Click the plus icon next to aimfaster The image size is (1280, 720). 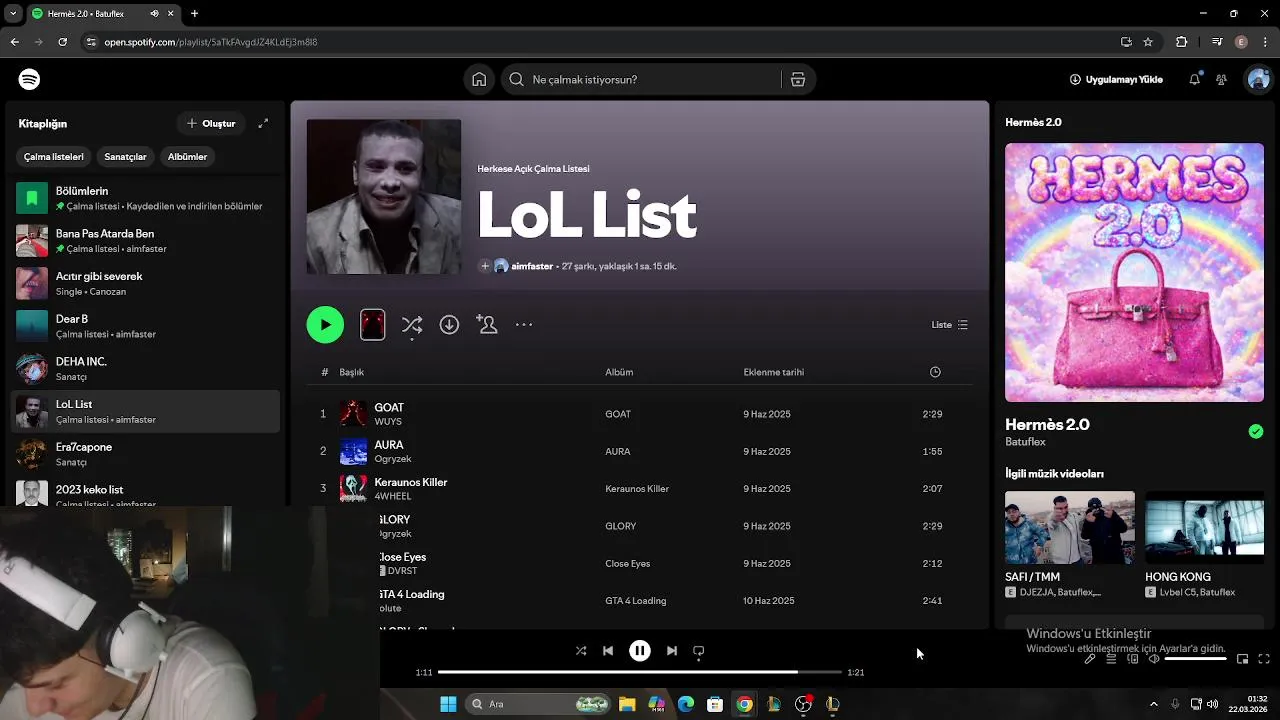pos(485,266)
